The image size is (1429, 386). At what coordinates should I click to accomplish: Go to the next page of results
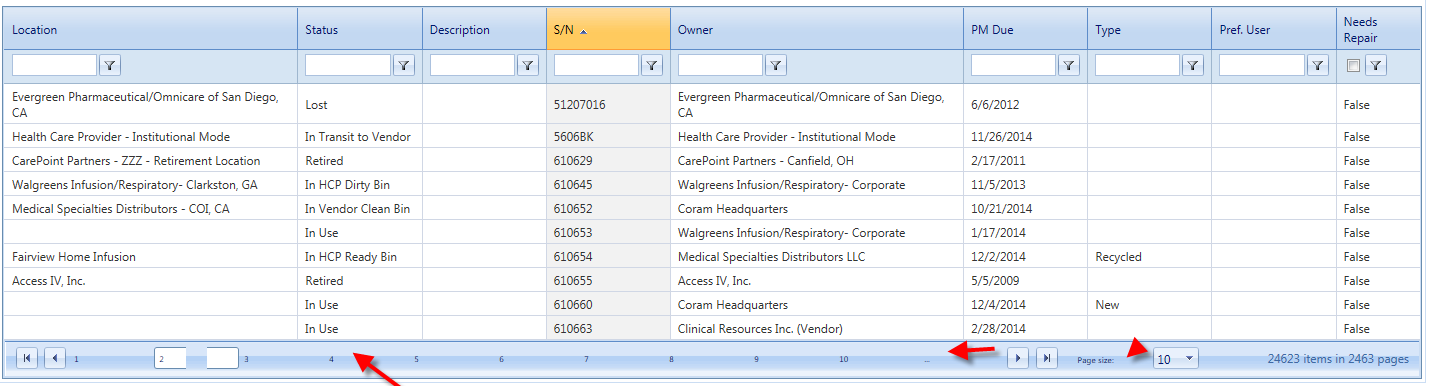(x=1018, y=358)
